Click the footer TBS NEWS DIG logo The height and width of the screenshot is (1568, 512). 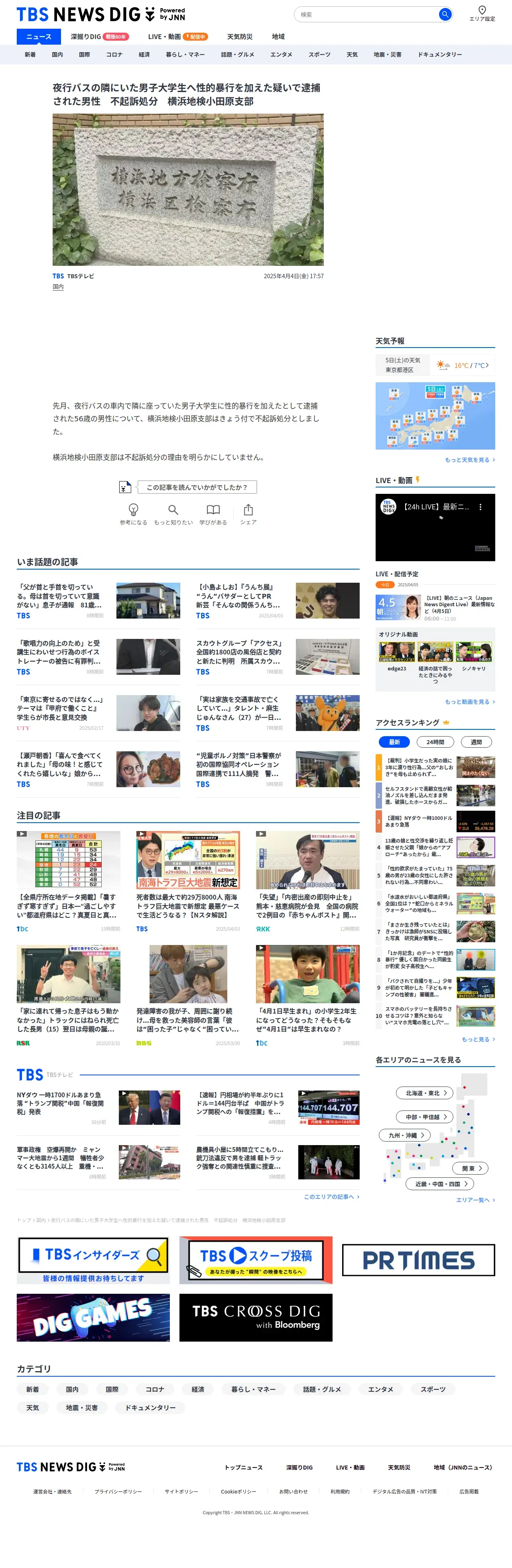[x=71, y=1467]
